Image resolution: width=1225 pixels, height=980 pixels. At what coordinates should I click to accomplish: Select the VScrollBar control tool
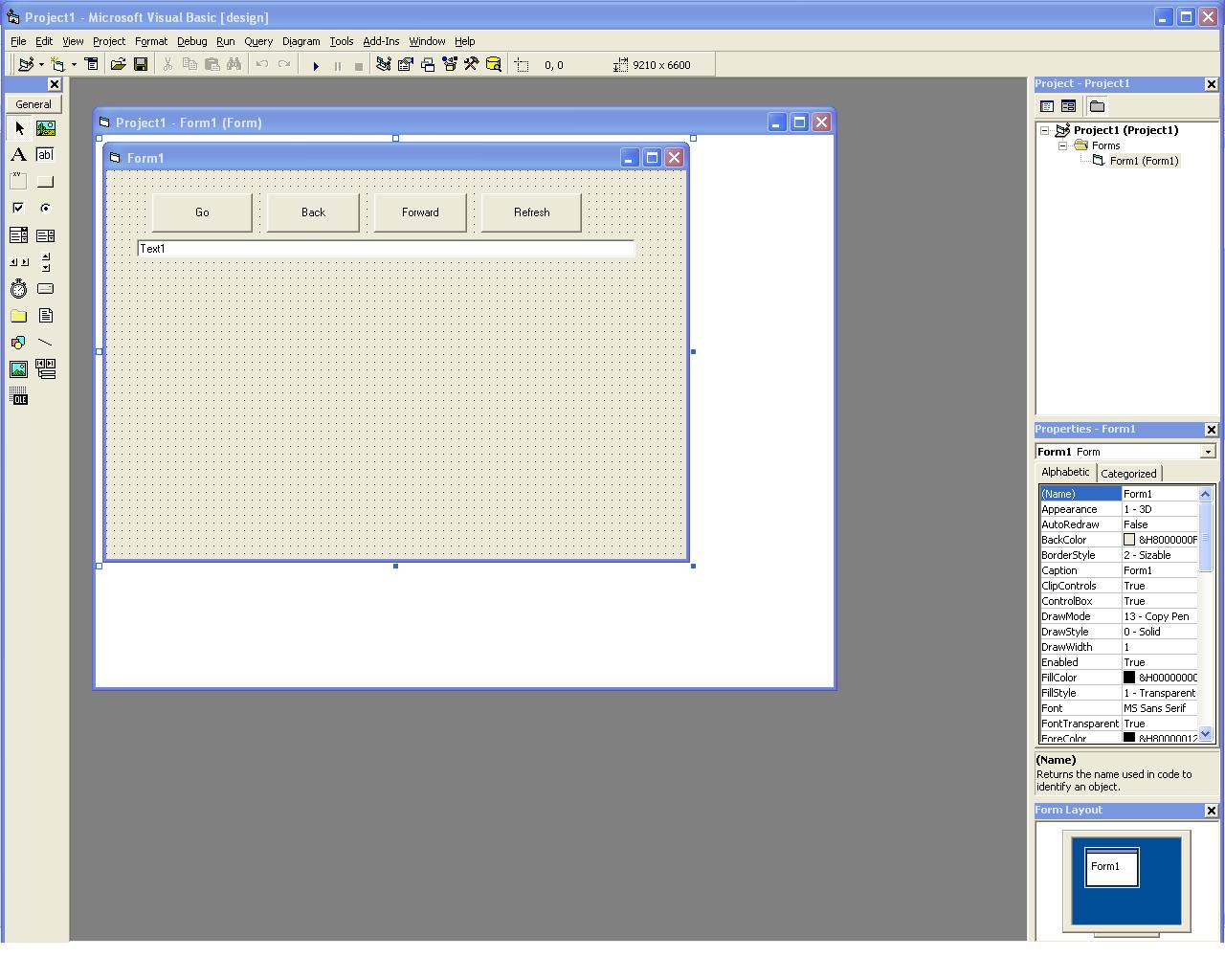pyautogui.click(x=45, y=262)
